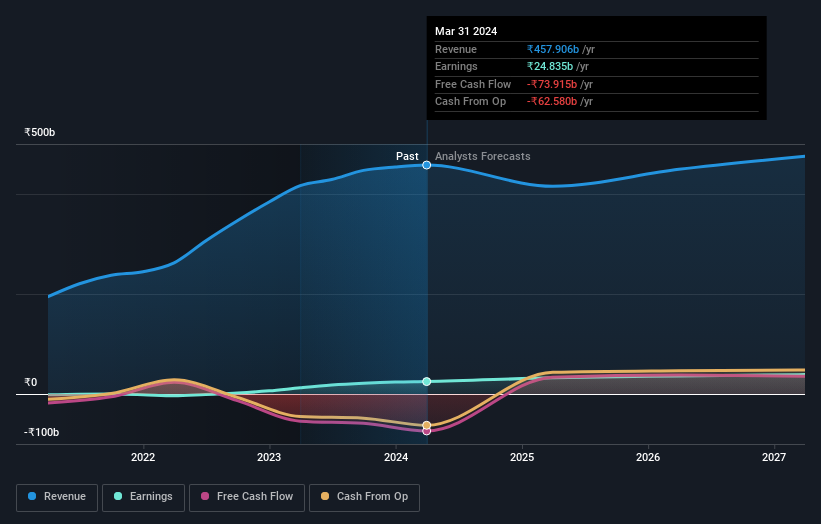This screenshot has height=524, width=821.
Task: Click the Analysts Forecasts label
Action: (x=483, y=157)
